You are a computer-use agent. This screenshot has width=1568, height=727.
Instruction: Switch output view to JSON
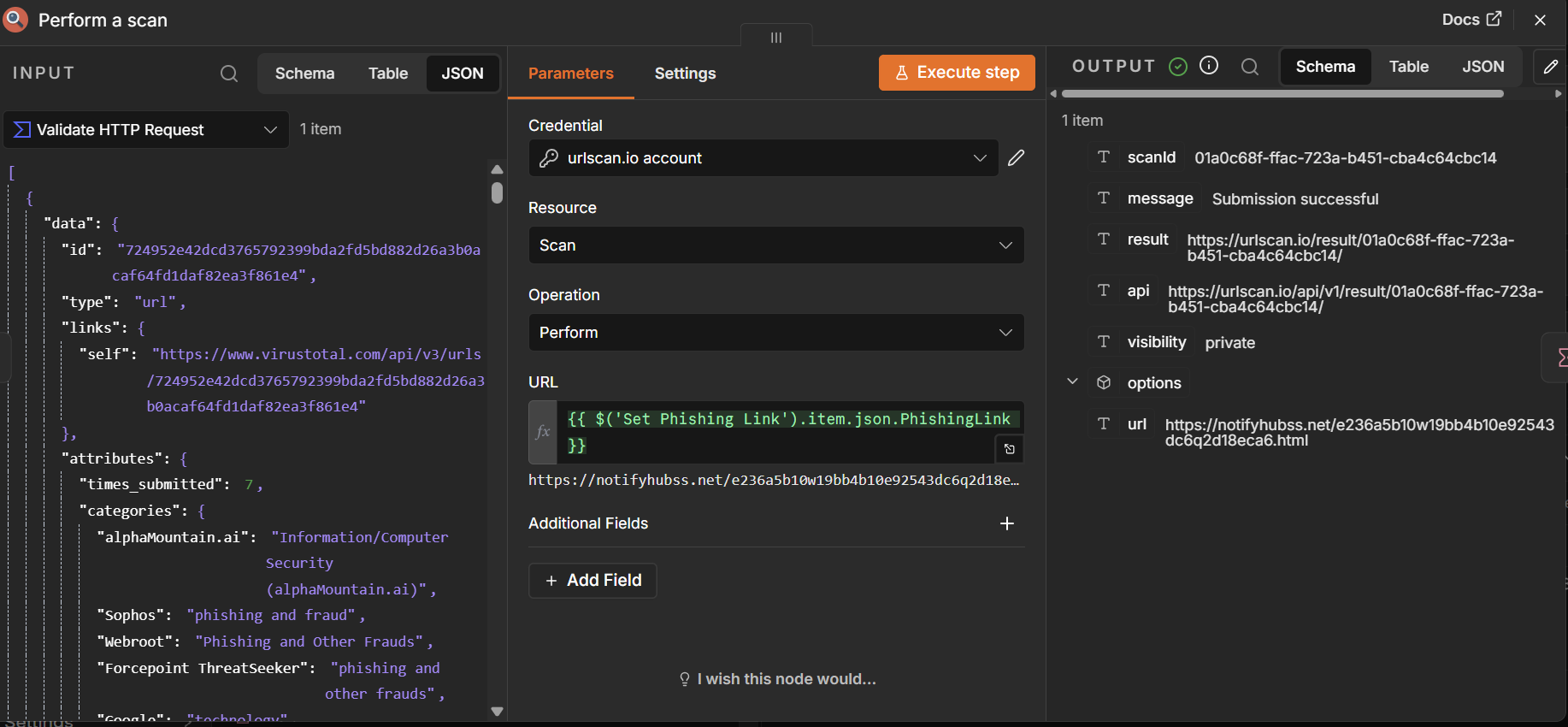[1483, 67]
